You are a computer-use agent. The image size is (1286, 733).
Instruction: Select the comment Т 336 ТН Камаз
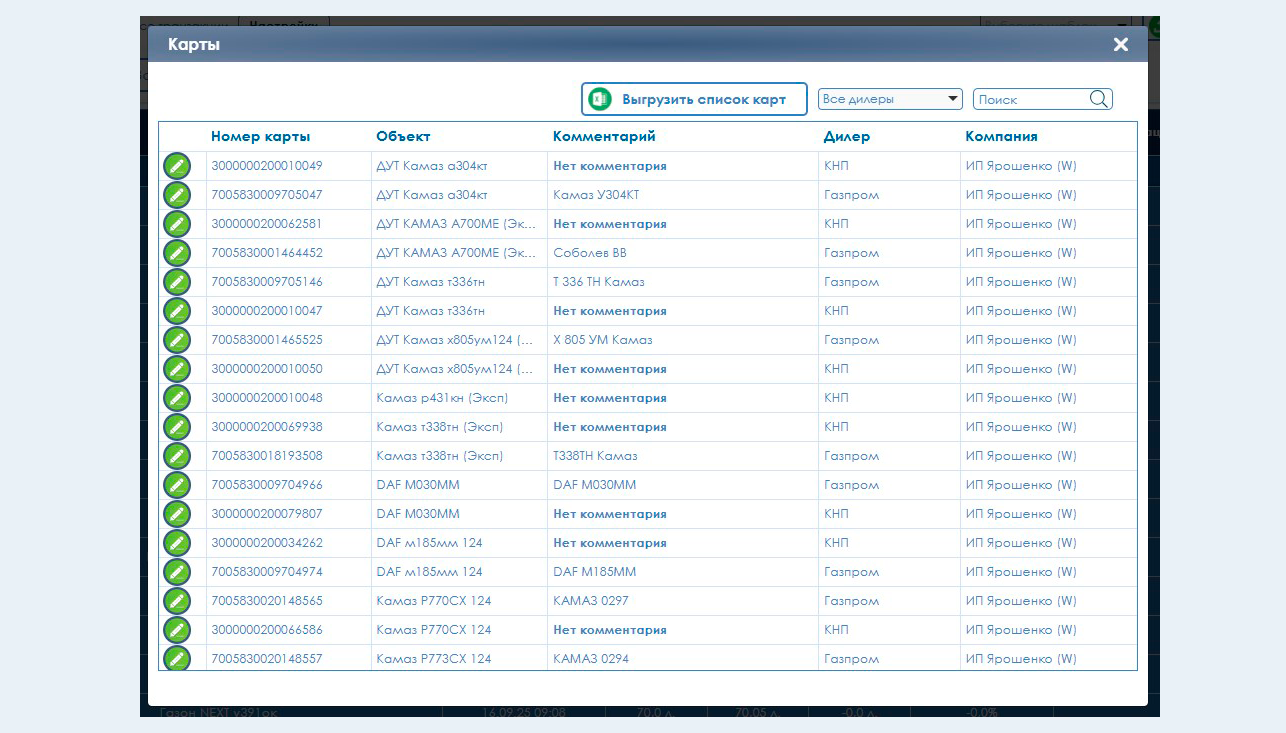(599, 282)
